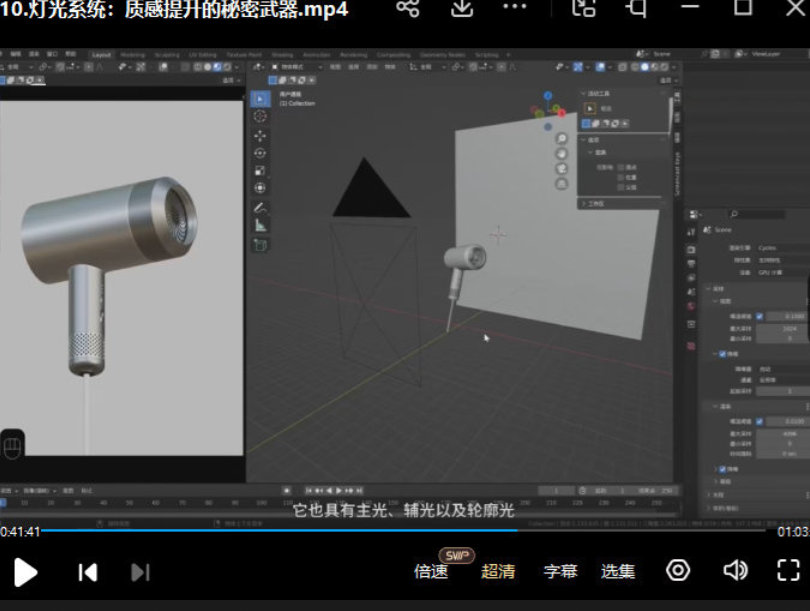Open the 选集 episode list
Screen dimensions: 810x611
pyautogui.click(x=618, y=572)
